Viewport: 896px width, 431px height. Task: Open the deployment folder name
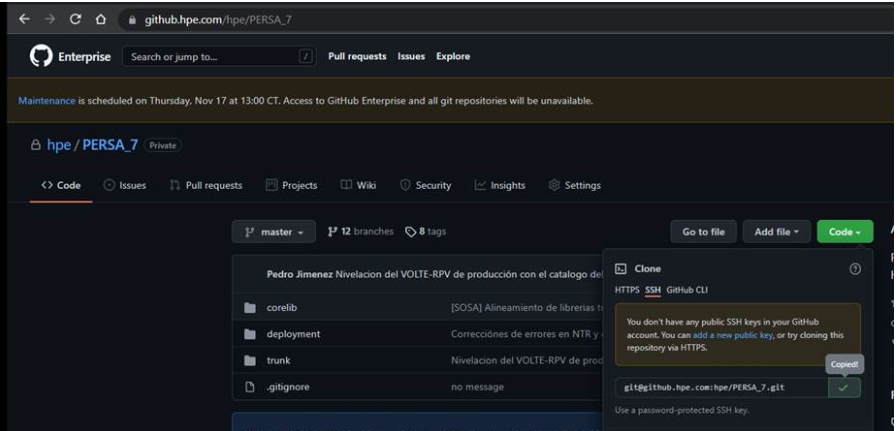[294, 334]
